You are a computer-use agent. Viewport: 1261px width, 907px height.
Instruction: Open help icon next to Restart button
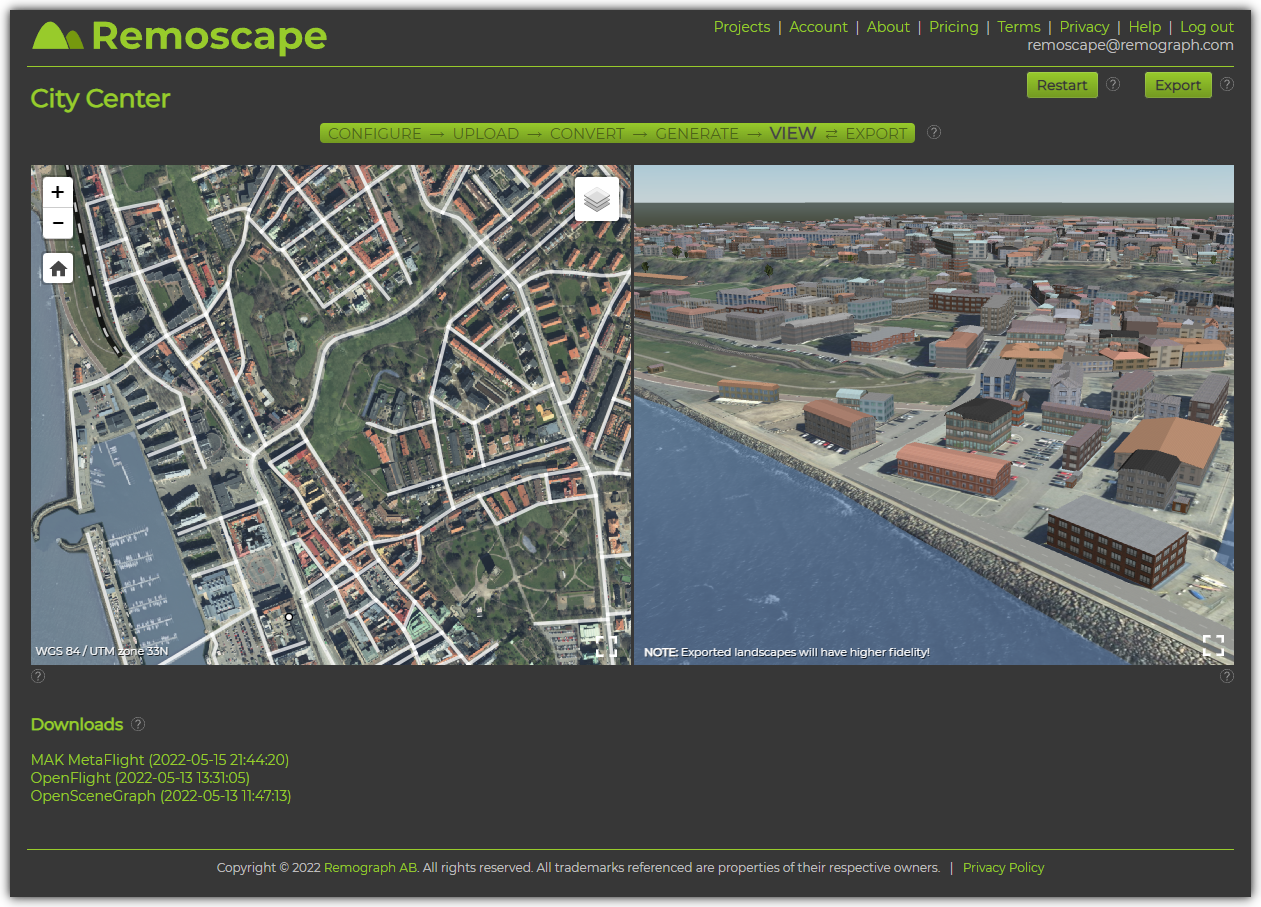click(x=1113, y=85)
